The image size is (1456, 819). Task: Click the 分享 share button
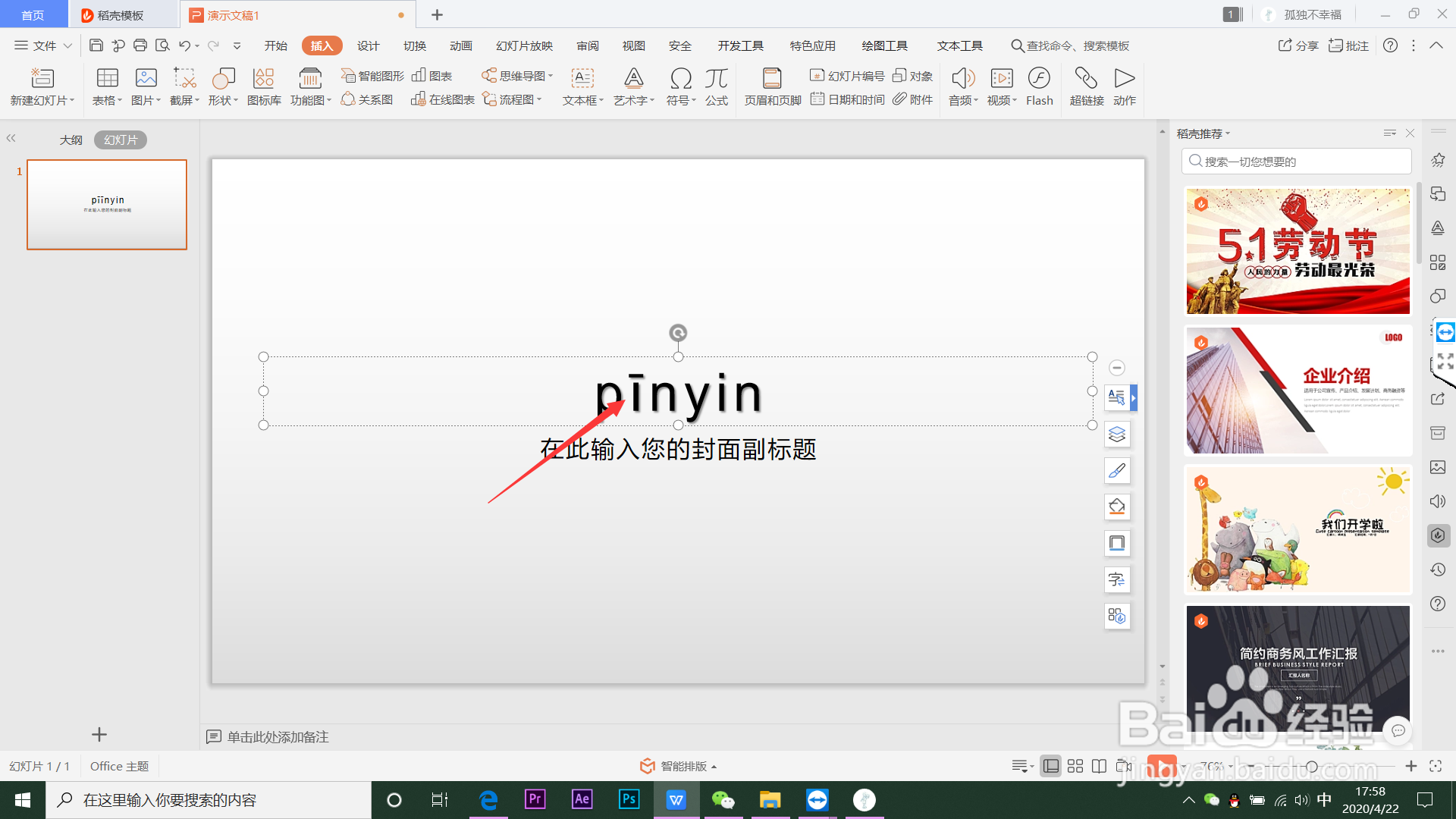(x=1298, y=45)
